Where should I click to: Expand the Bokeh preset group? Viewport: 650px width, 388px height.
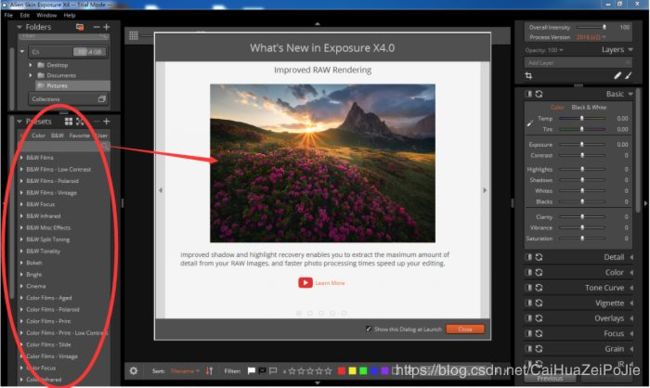tap(22, 263)
